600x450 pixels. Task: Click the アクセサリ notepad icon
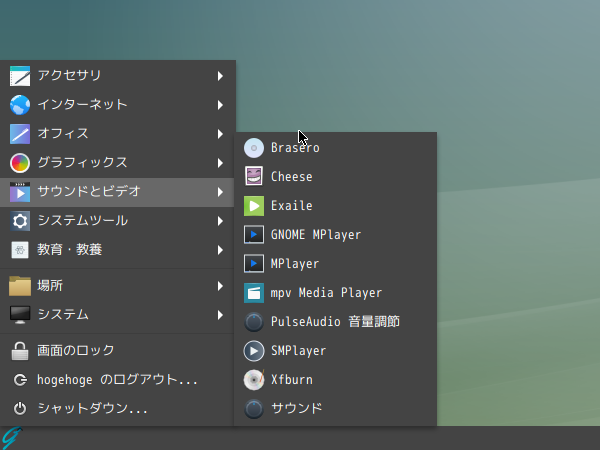pyautogui.click(x=20, y=76)
